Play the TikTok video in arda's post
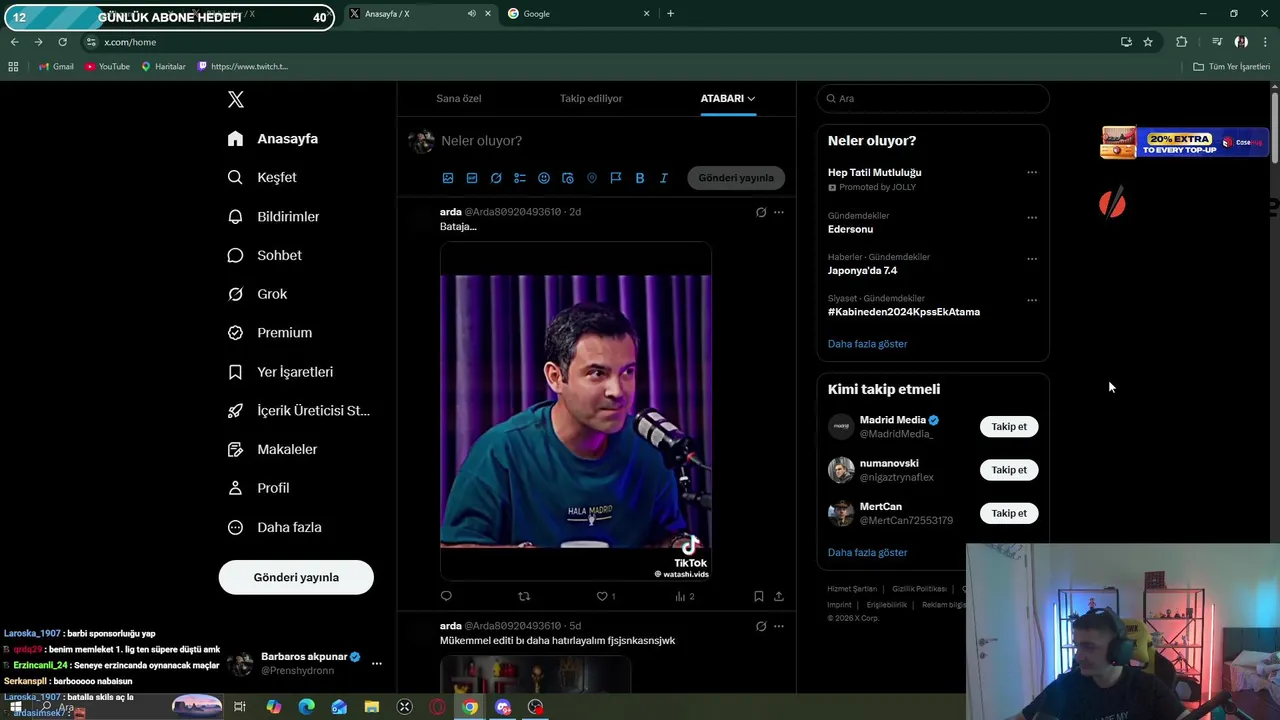 click(x=576, y=411)
